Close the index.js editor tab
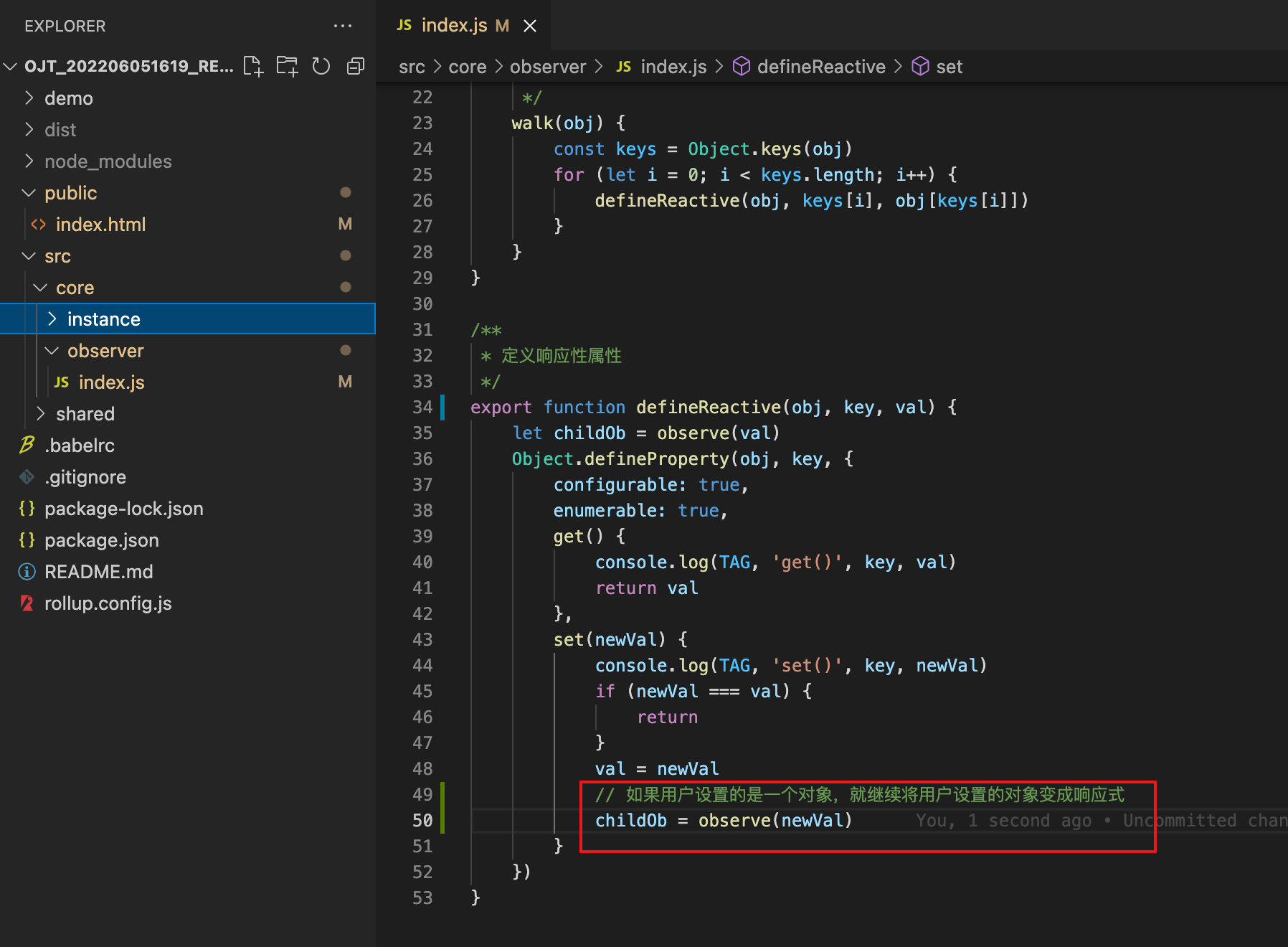Image resolution: width=1288 pixels, height=947 pixels. (x=530, y=26)
